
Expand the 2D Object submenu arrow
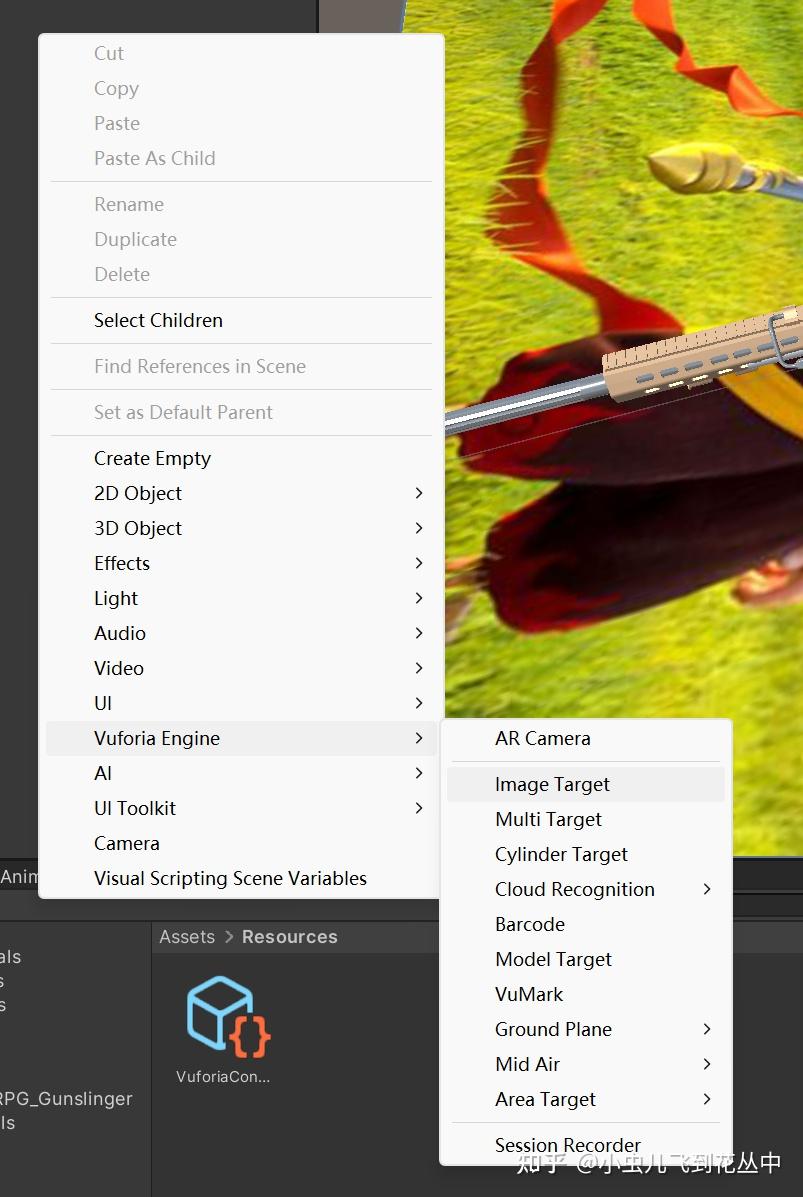click(x=418, y=493)
